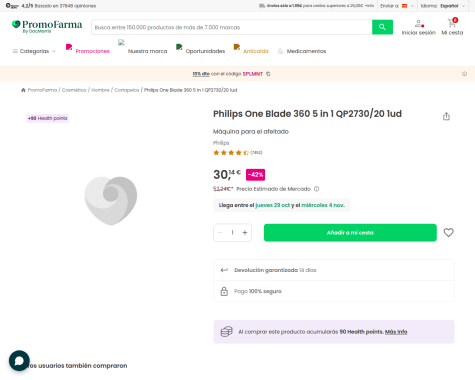475x380 pixels.
Task: Open the Iniciar sesión account icon
Action: (x=419, y=24)
